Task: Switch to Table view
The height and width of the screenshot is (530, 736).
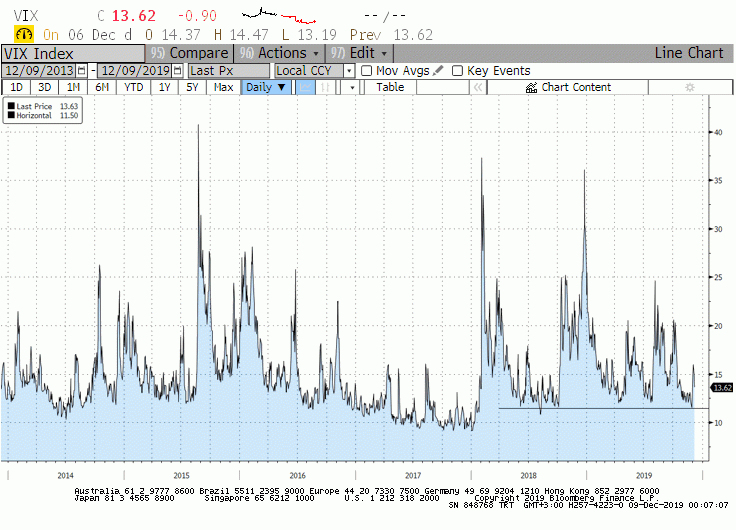Action: coord(390,87)
